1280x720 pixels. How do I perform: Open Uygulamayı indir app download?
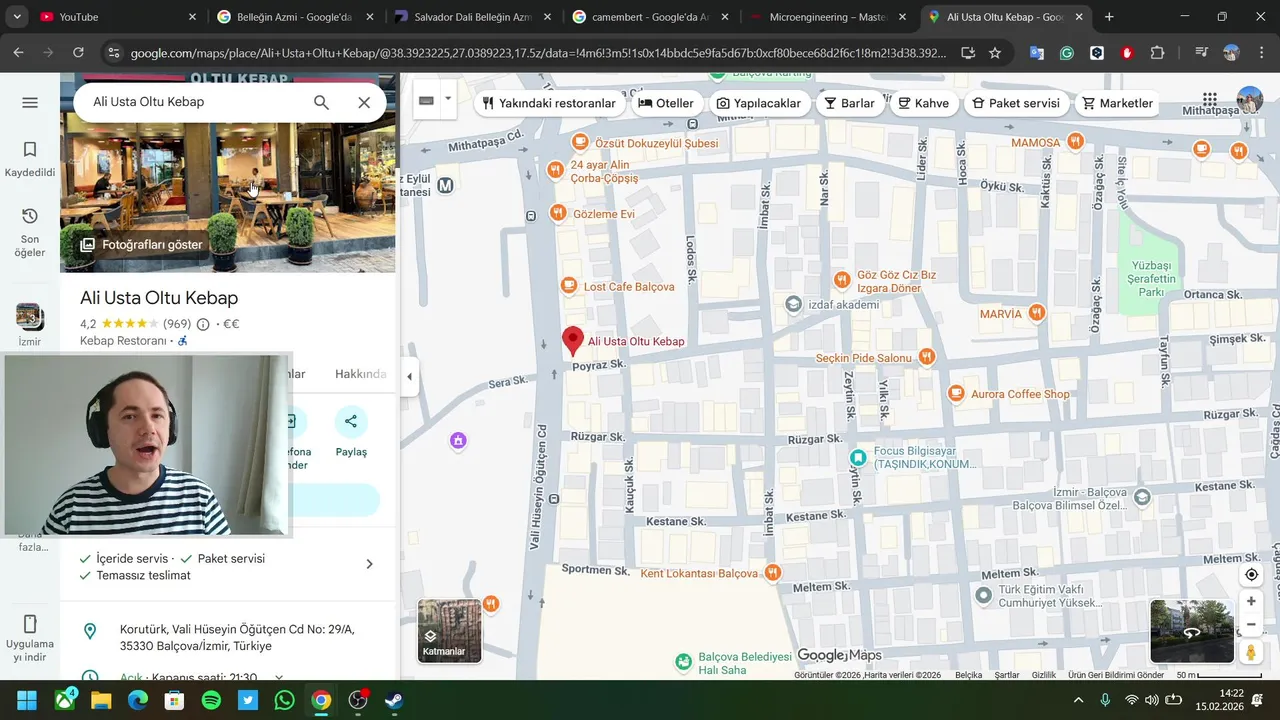[30, 639]
